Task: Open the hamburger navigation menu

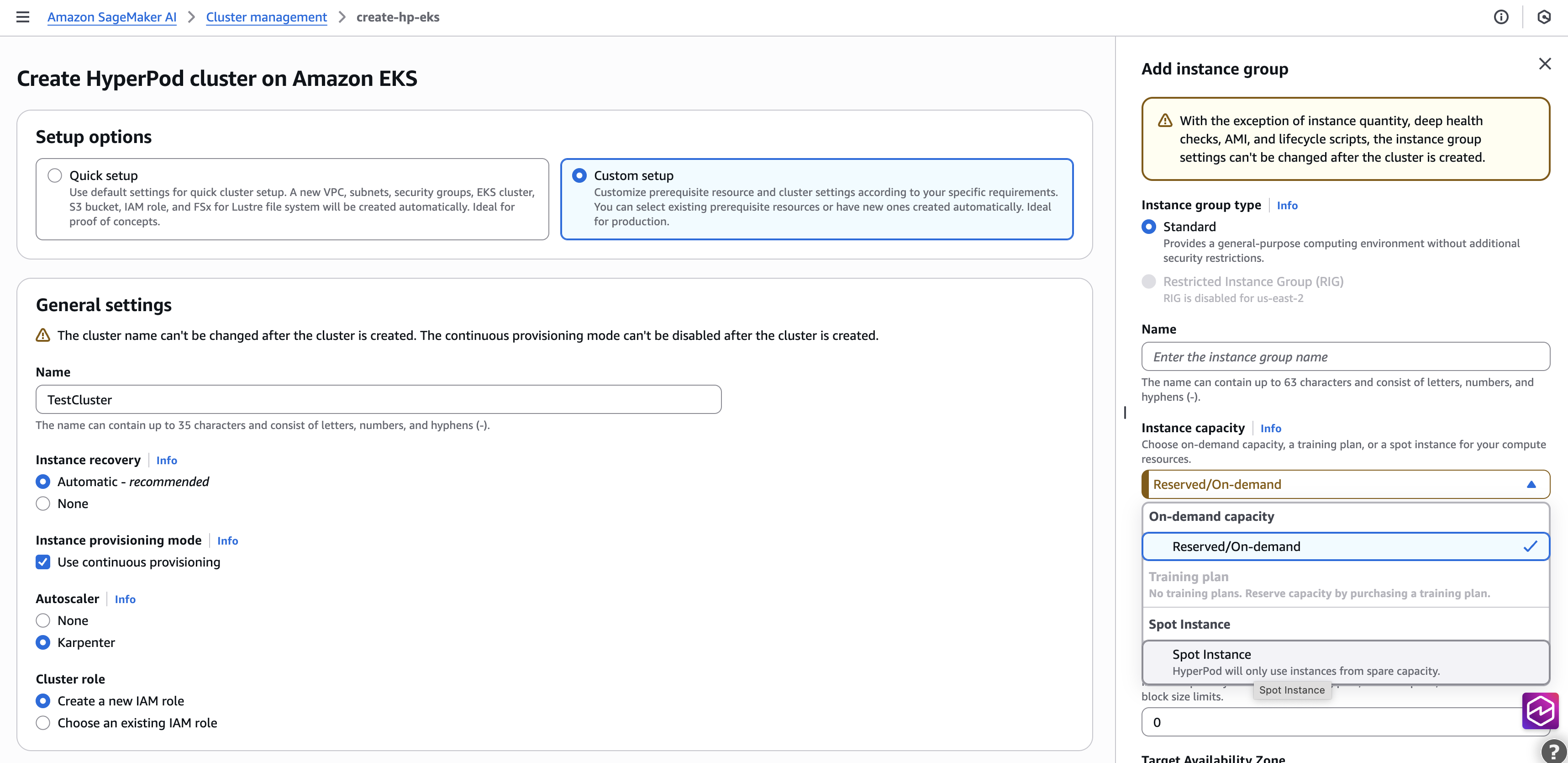Action: 22,17
